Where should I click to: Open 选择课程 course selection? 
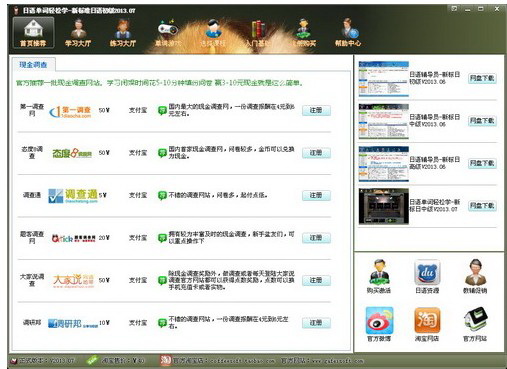click(213, 33)
